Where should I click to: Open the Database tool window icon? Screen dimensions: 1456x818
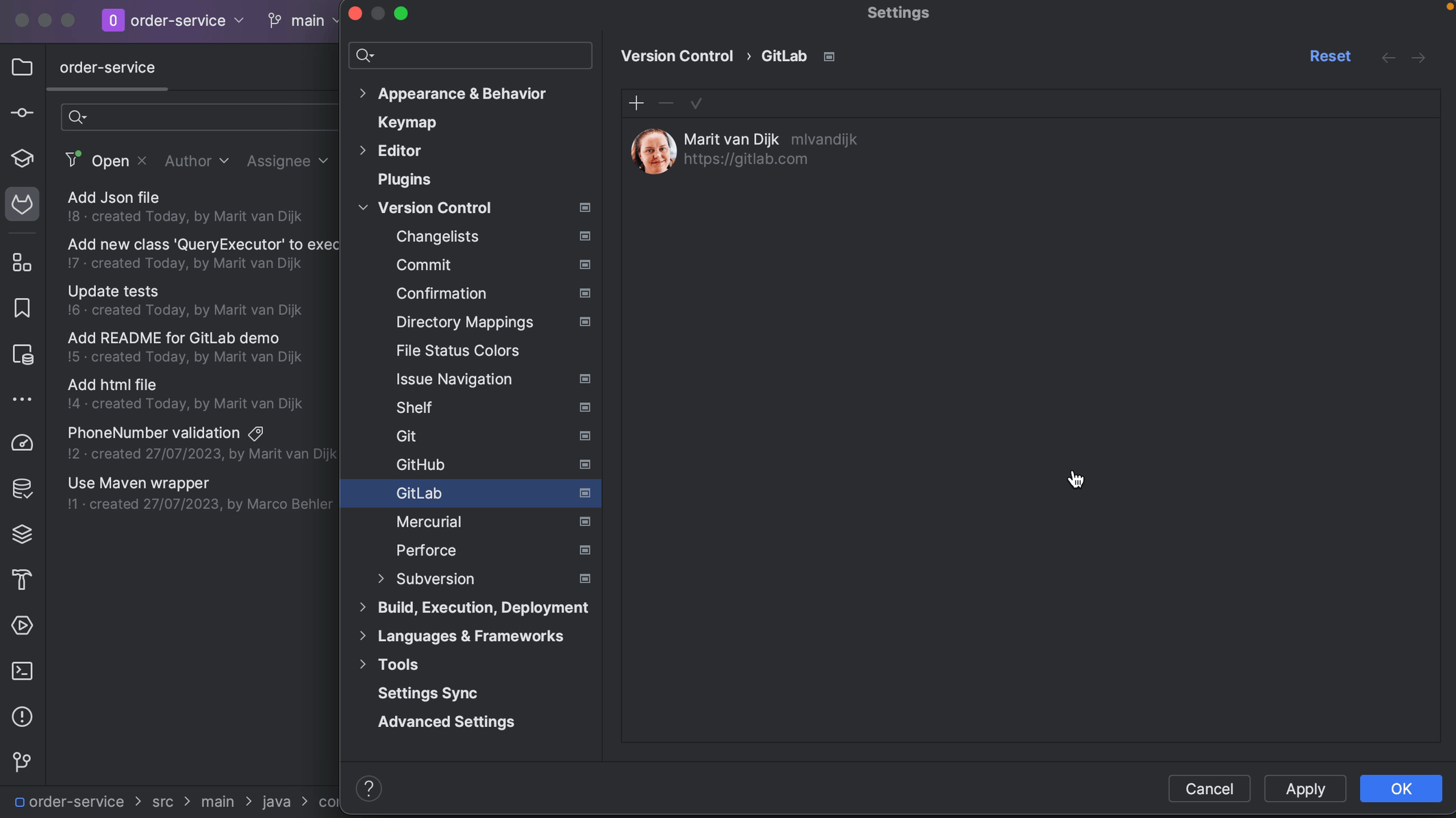point(22,488)
